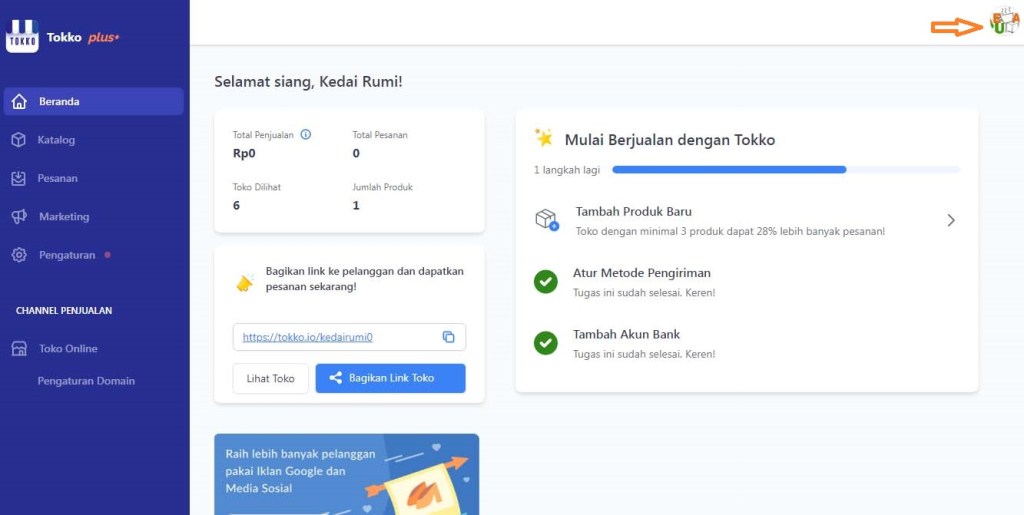Click the Tambah Akun Bank green checkmark
Viewport: 1024px width, 515px height.
[545, 343]
